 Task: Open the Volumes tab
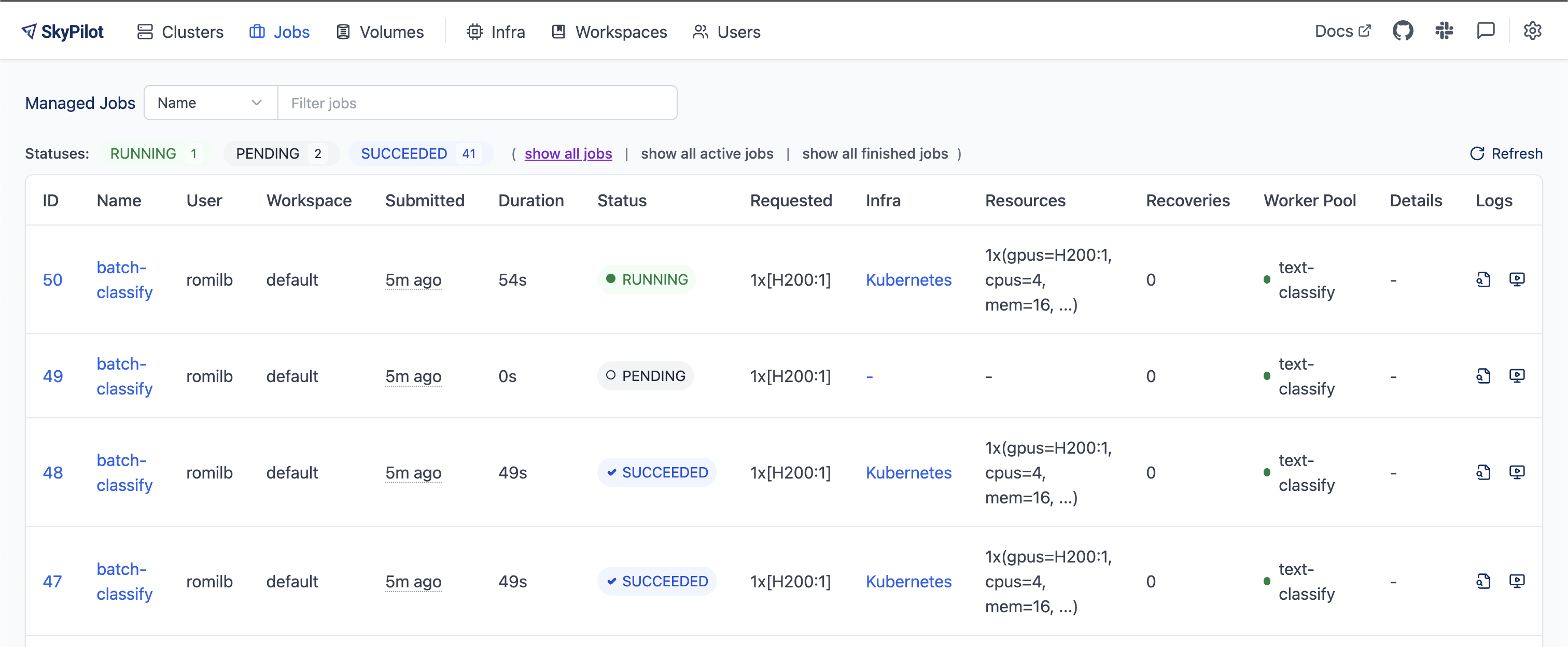380,32
